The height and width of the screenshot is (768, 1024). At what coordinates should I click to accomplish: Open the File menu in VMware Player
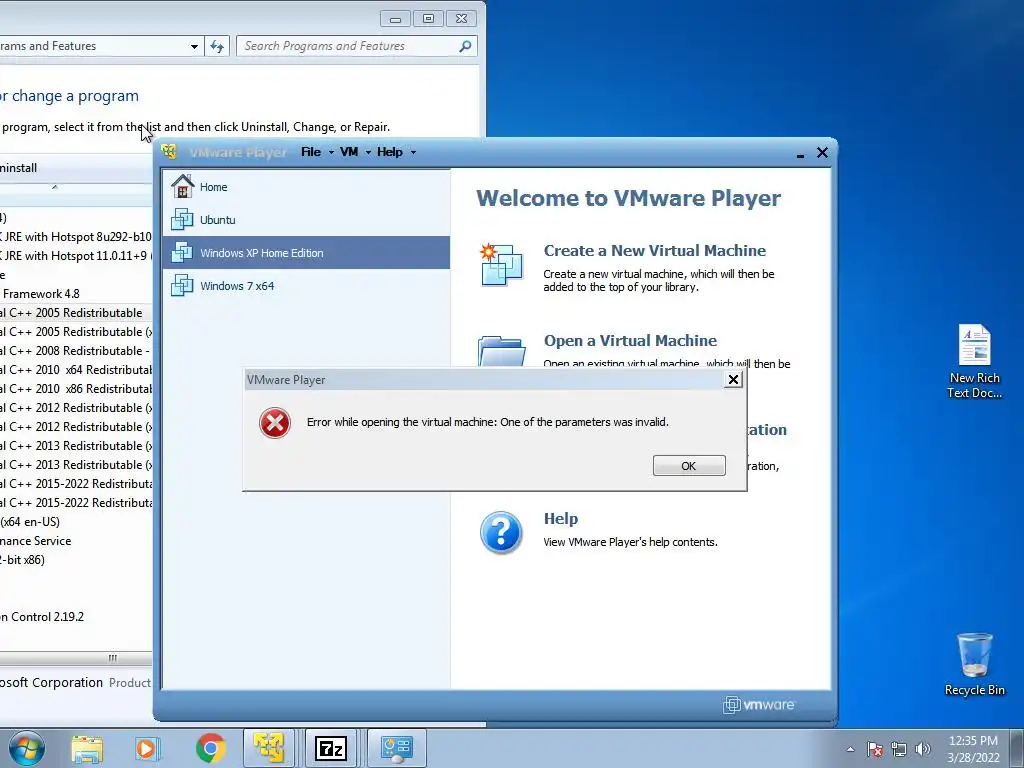click(x=311, y=152)
